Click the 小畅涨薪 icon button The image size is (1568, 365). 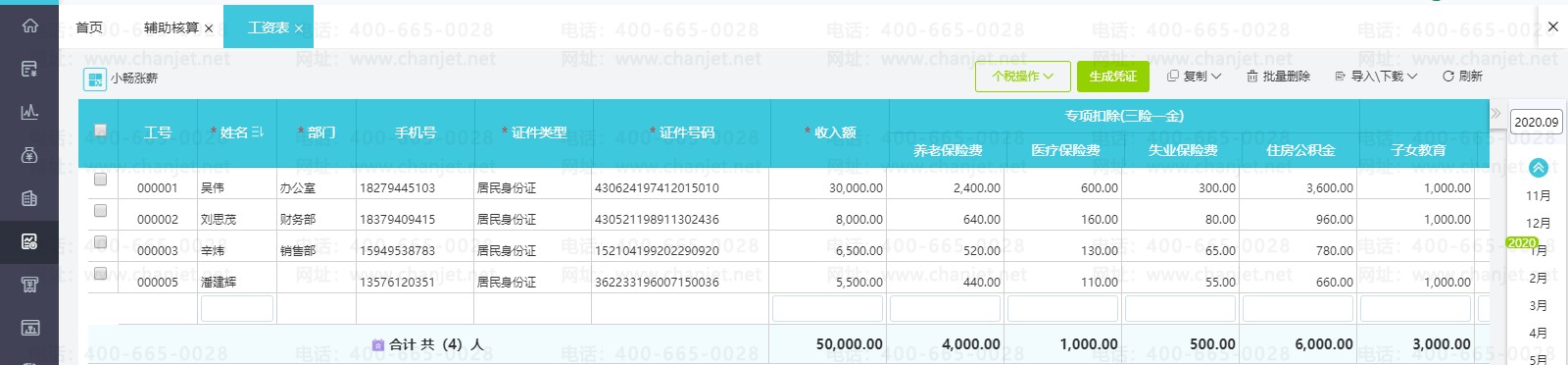(95, 79)
